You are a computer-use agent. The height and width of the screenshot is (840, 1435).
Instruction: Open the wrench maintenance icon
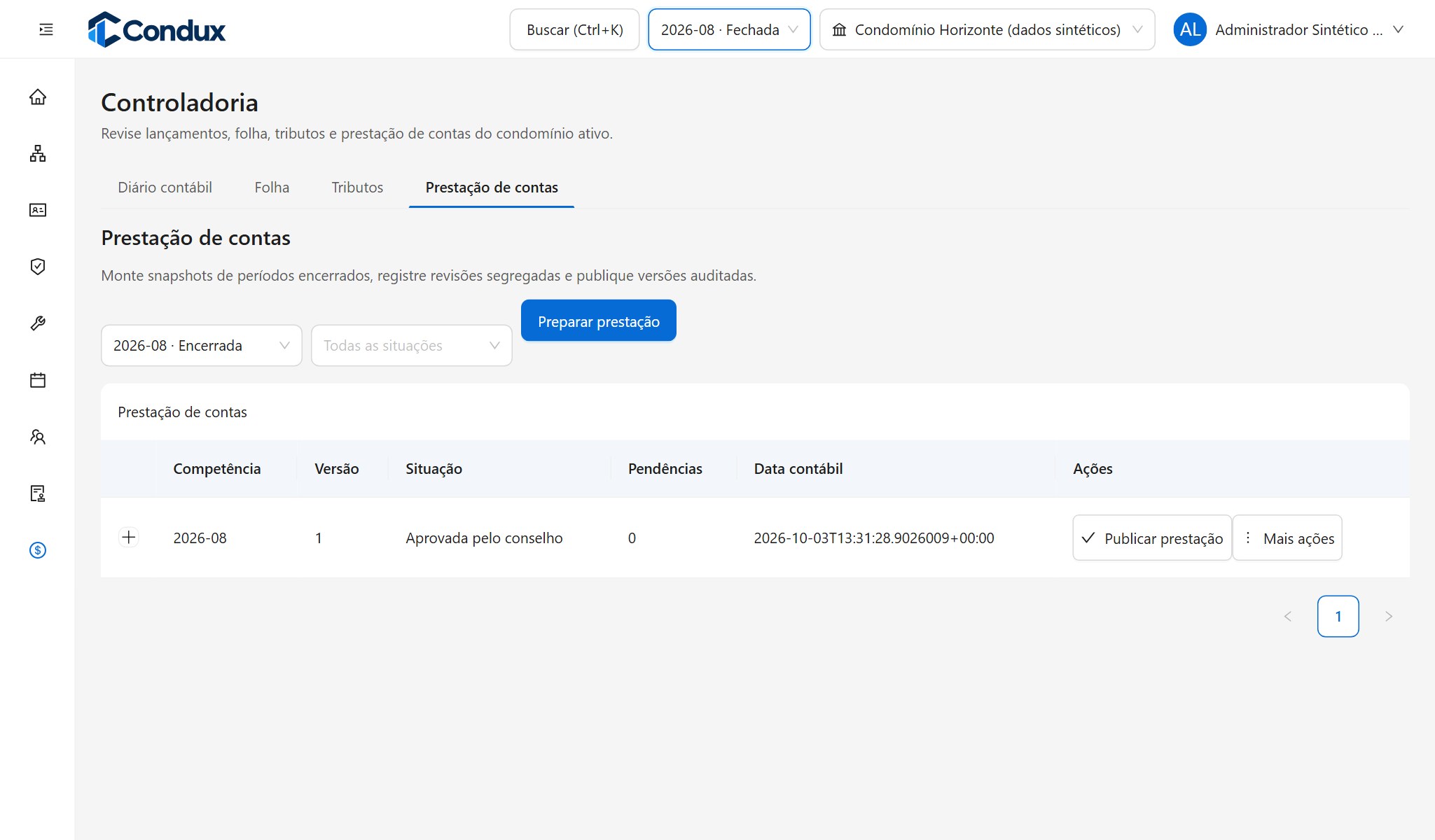point(38,323)
